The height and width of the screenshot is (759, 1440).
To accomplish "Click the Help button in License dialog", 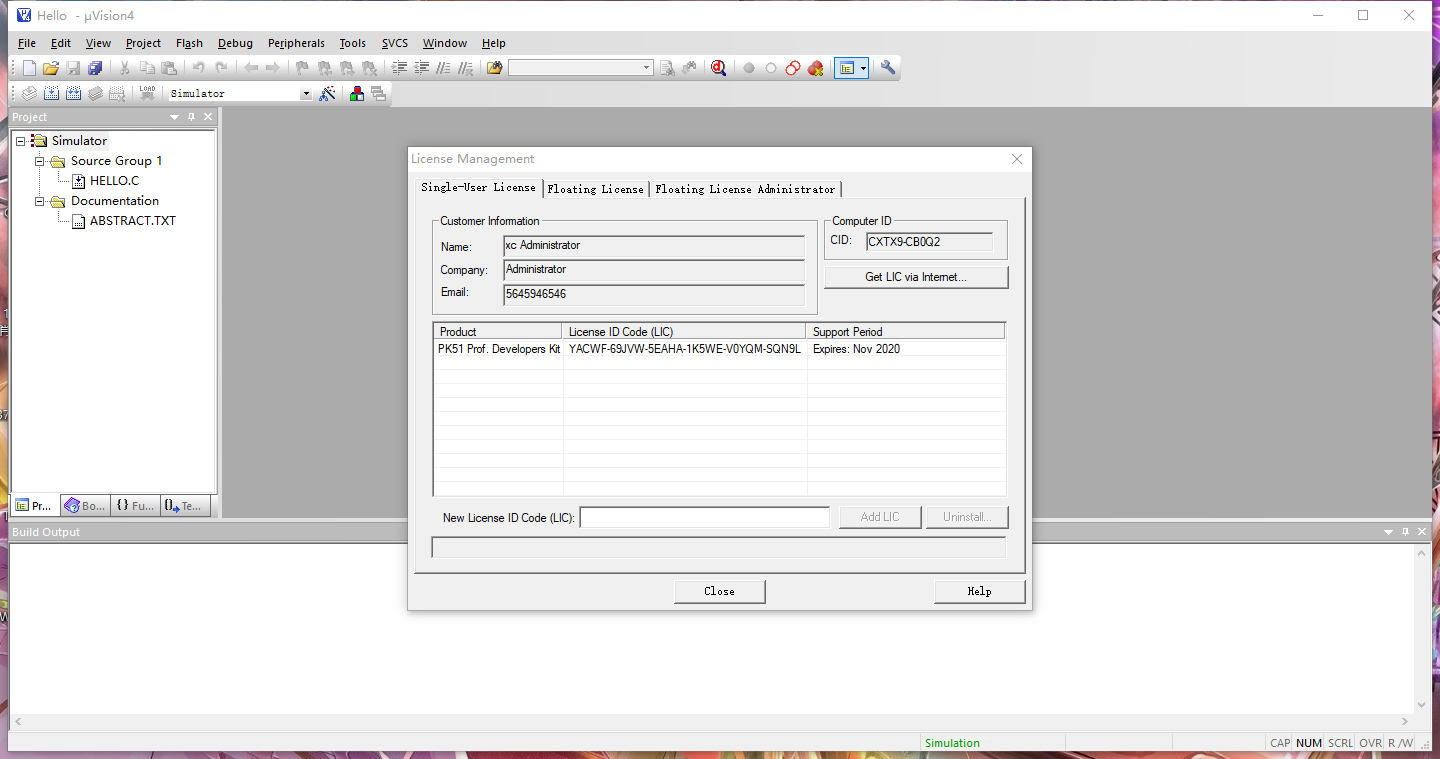I will [x=979, y=591].
